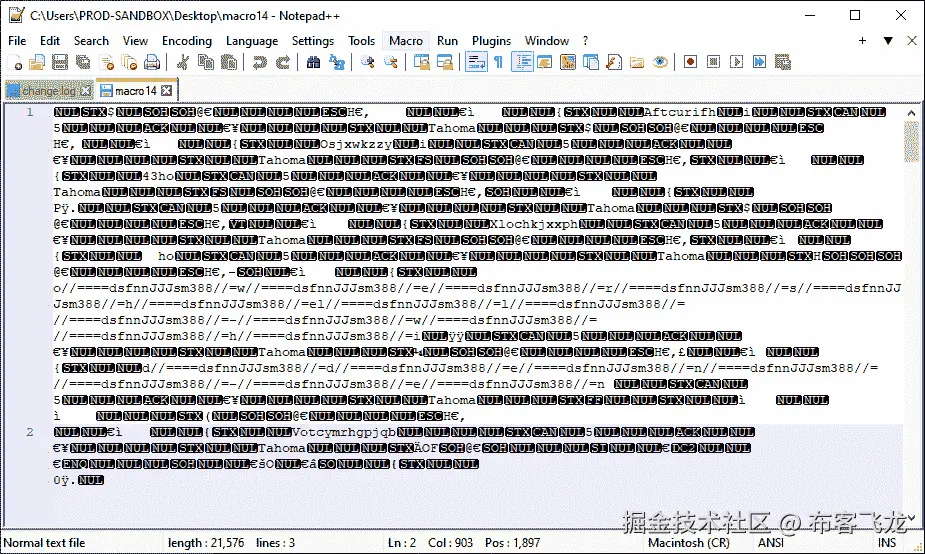This screenshot has width=925, height=554.
Task: Click the Cut scissors icon
Action: tap(183, 62)
